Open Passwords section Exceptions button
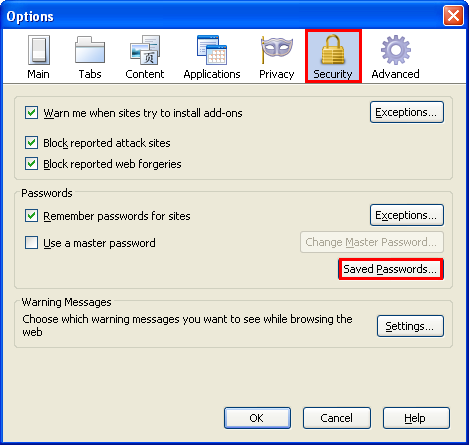Screen dimensions: 469x445 pos(407,215)
